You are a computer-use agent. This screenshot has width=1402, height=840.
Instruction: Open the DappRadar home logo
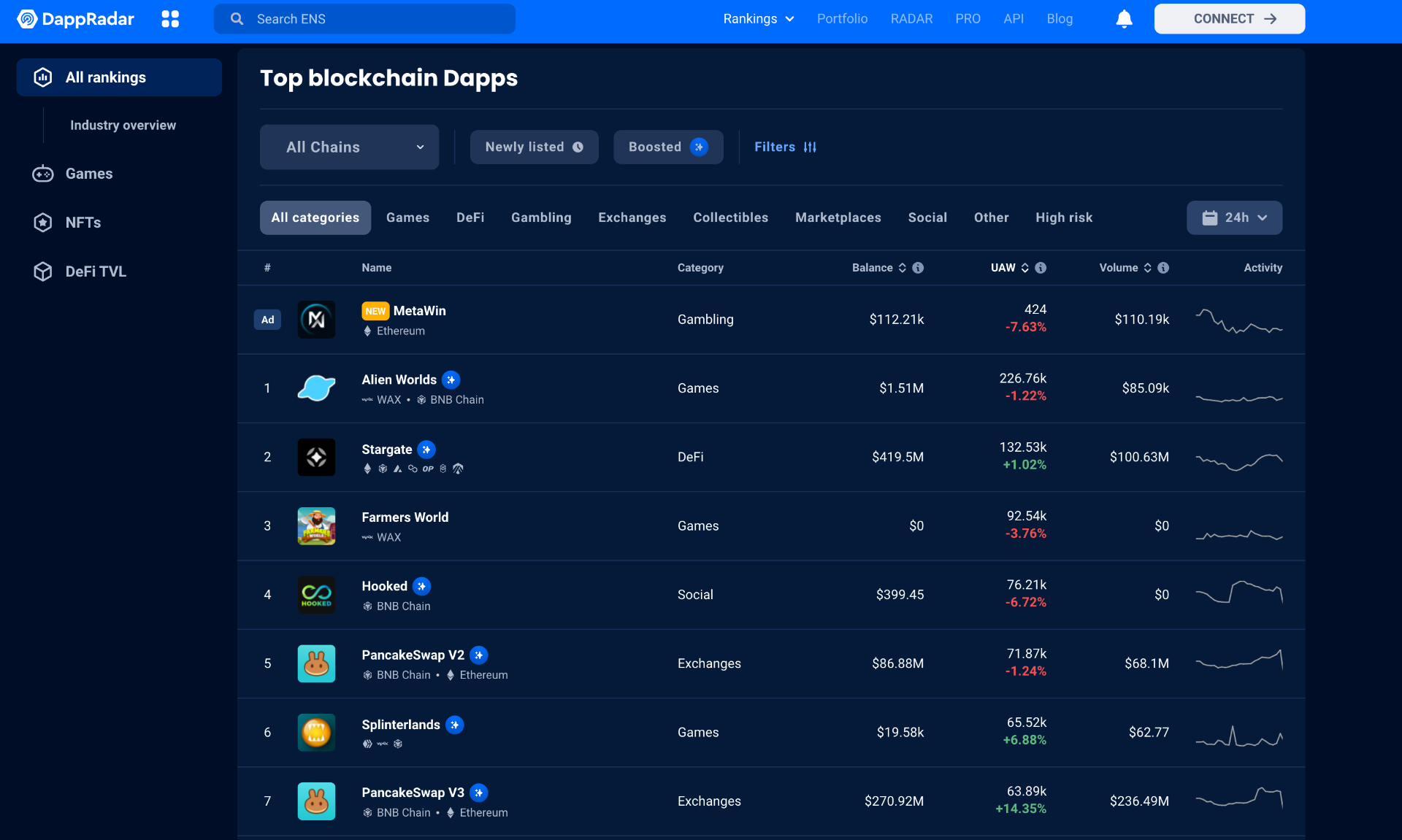click(76, 19)
